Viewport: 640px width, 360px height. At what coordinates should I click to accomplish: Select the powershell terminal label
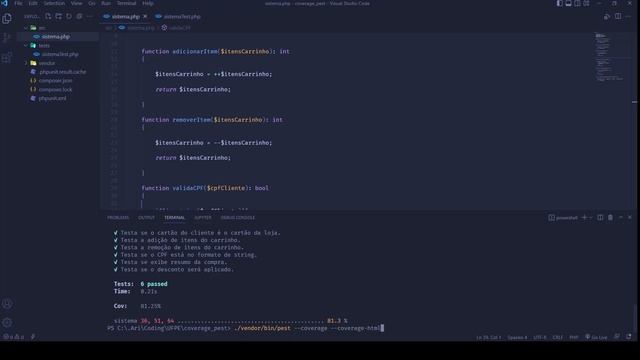pyautogui.click(x=563, y=218)
